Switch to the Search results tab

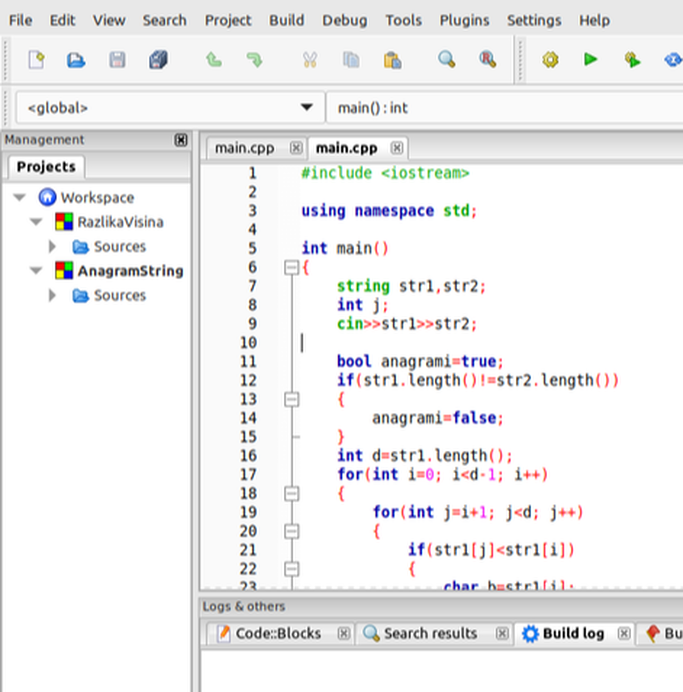430,633
